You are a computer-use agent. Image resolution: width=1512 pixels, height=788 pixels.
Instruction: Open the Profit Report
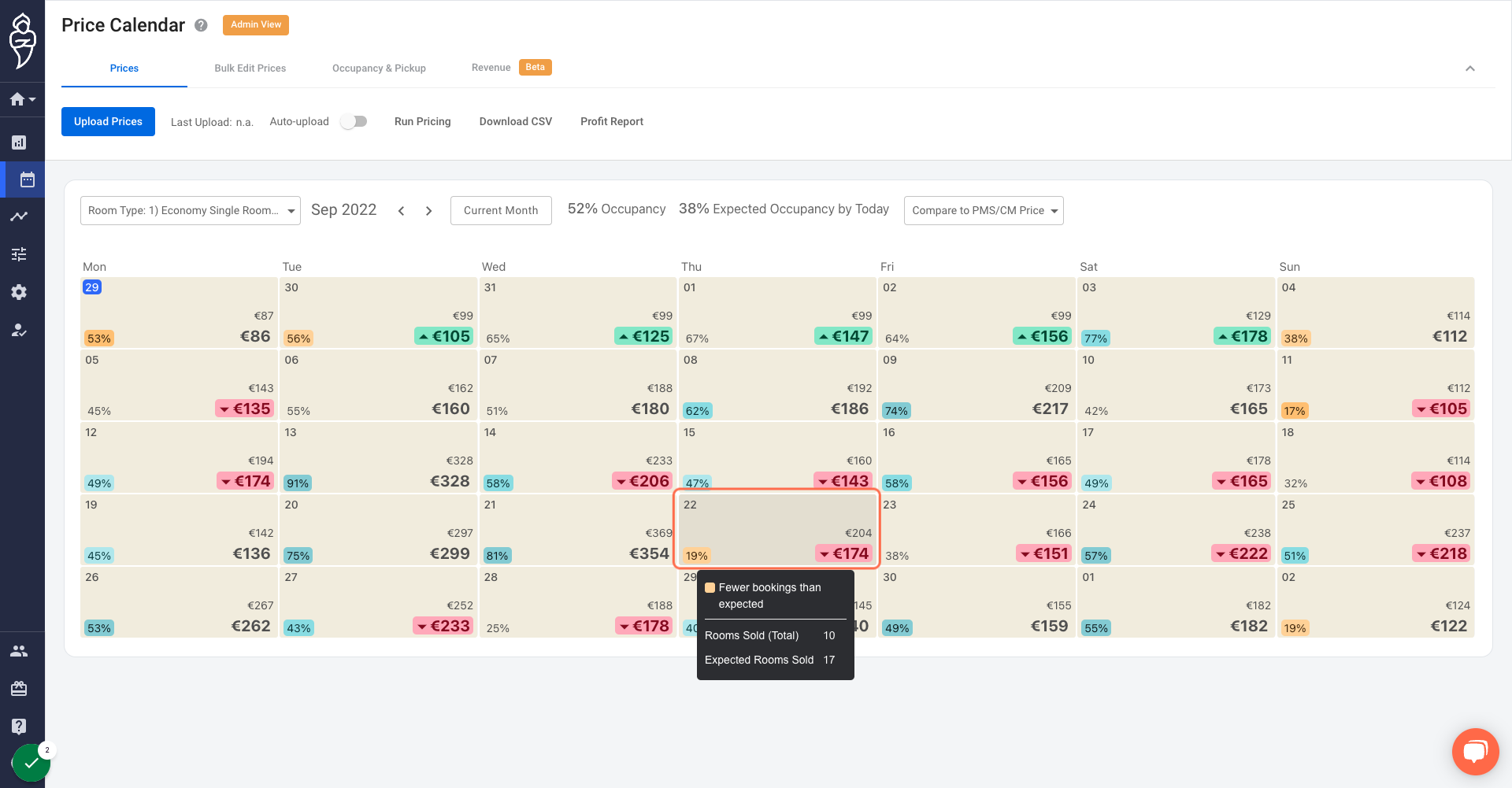pyautogui.click(x=612, y=121)
